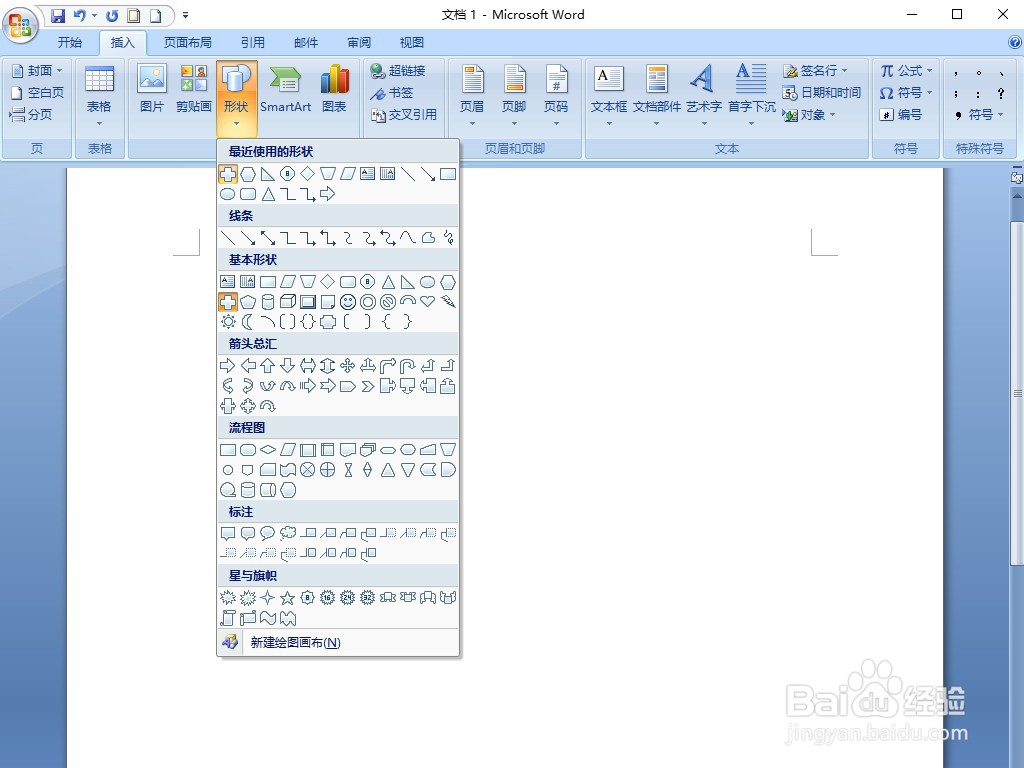Select the right arrow in block arrows
The image size is (1024, 768).
tap(228, 366)
